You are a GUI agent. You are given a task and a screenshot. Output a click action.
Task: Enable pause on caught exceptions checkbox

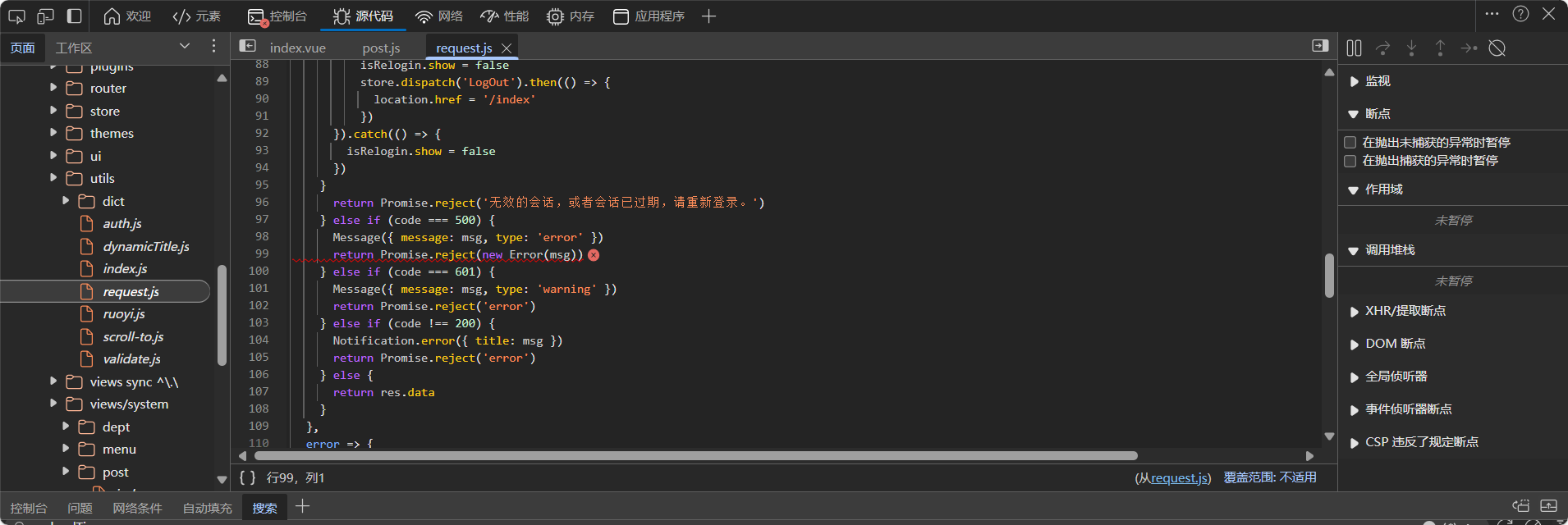pyautogui.click(x=1350, y=161)
